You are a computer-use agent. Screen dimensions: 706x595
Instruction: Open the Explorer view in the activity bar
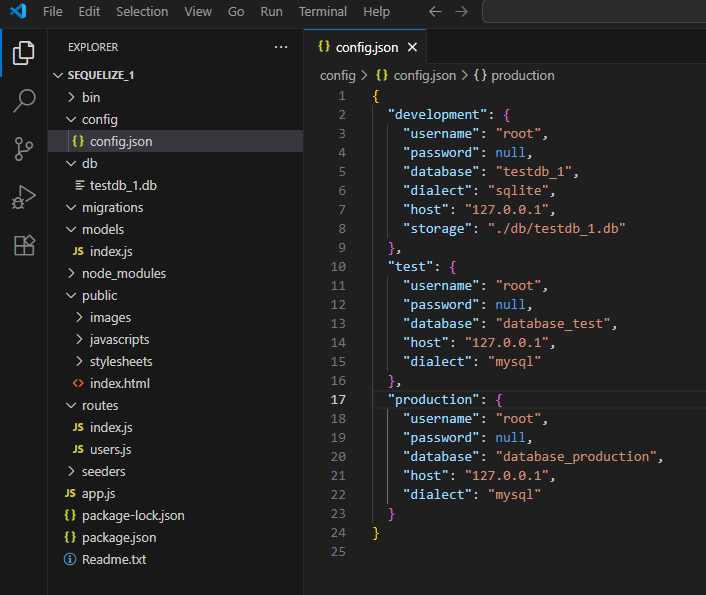click(x=23, y=53)
